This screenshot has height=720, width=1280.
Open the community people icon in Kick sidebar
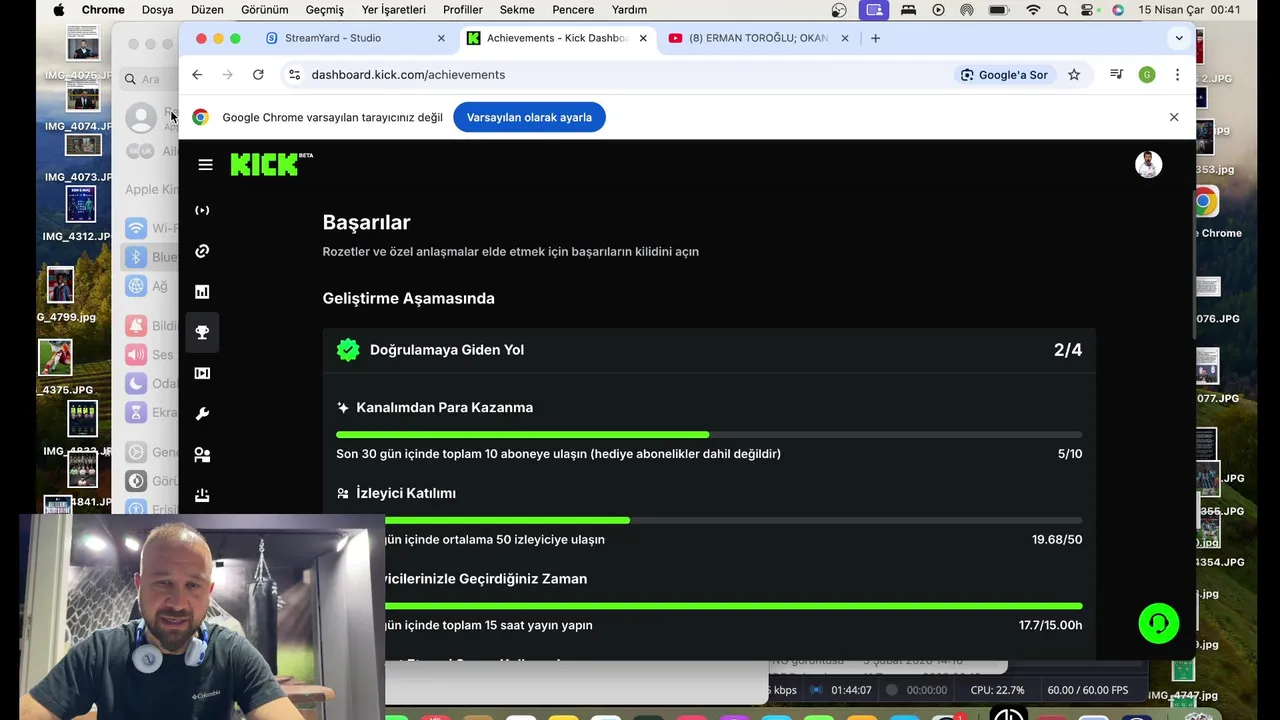coord(202,455)
